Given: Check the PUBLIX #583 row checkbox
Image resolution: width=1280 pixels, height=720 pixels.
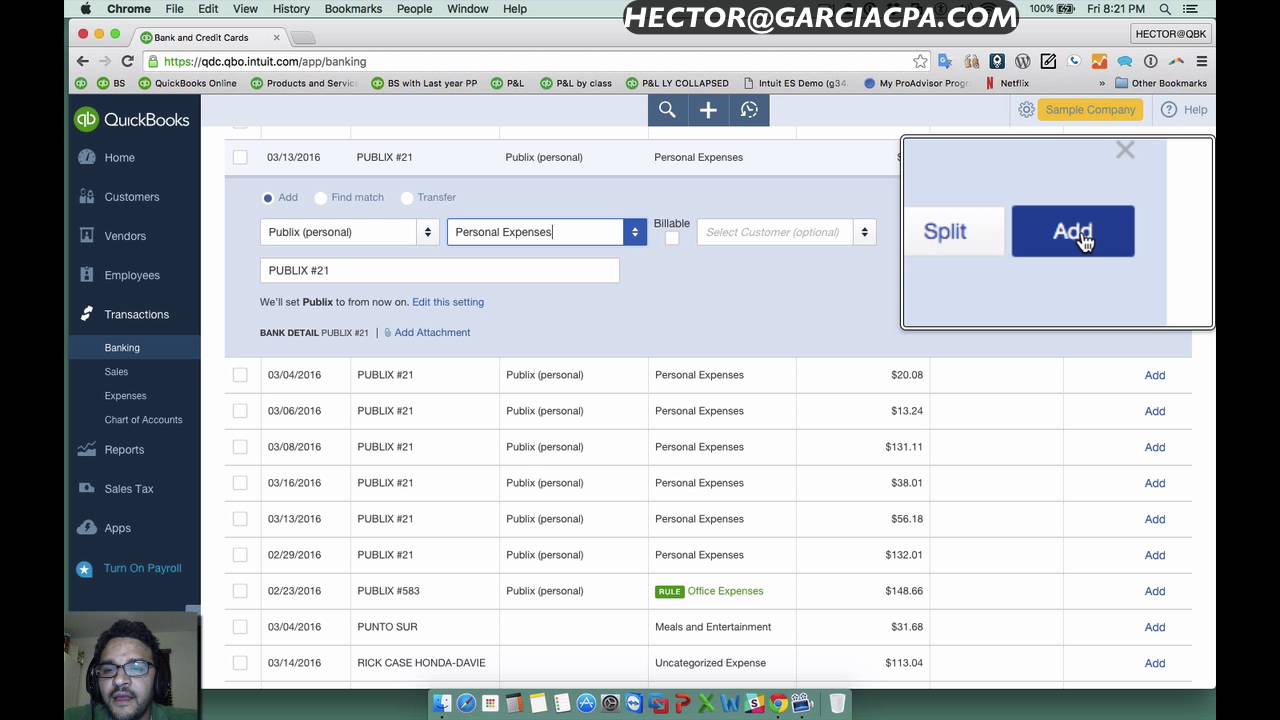Looking at the screenshot, I should 240,591.
